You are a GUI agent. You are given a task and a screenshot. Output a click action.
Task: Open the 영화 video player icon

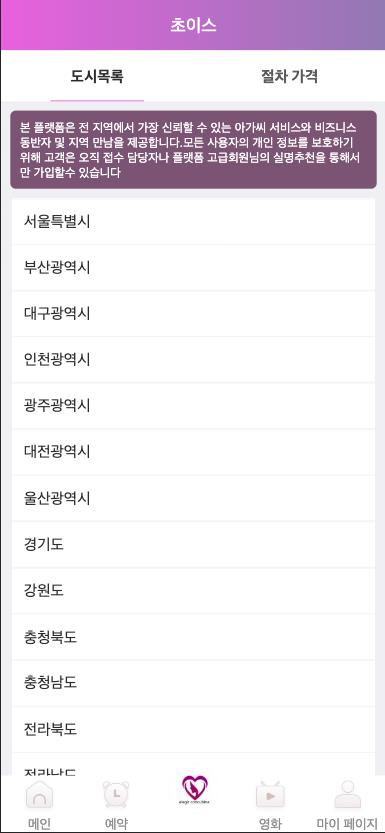(x=270, y=795)
